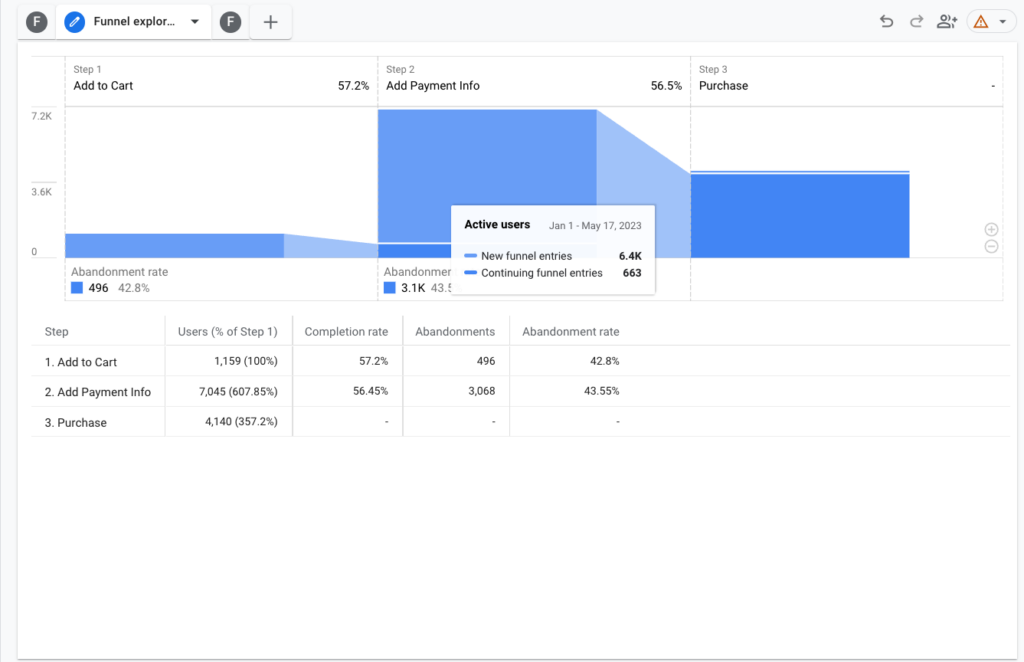
Task: Open the dropdown arrow beside the warning icon
Action: coord(1003,22)
